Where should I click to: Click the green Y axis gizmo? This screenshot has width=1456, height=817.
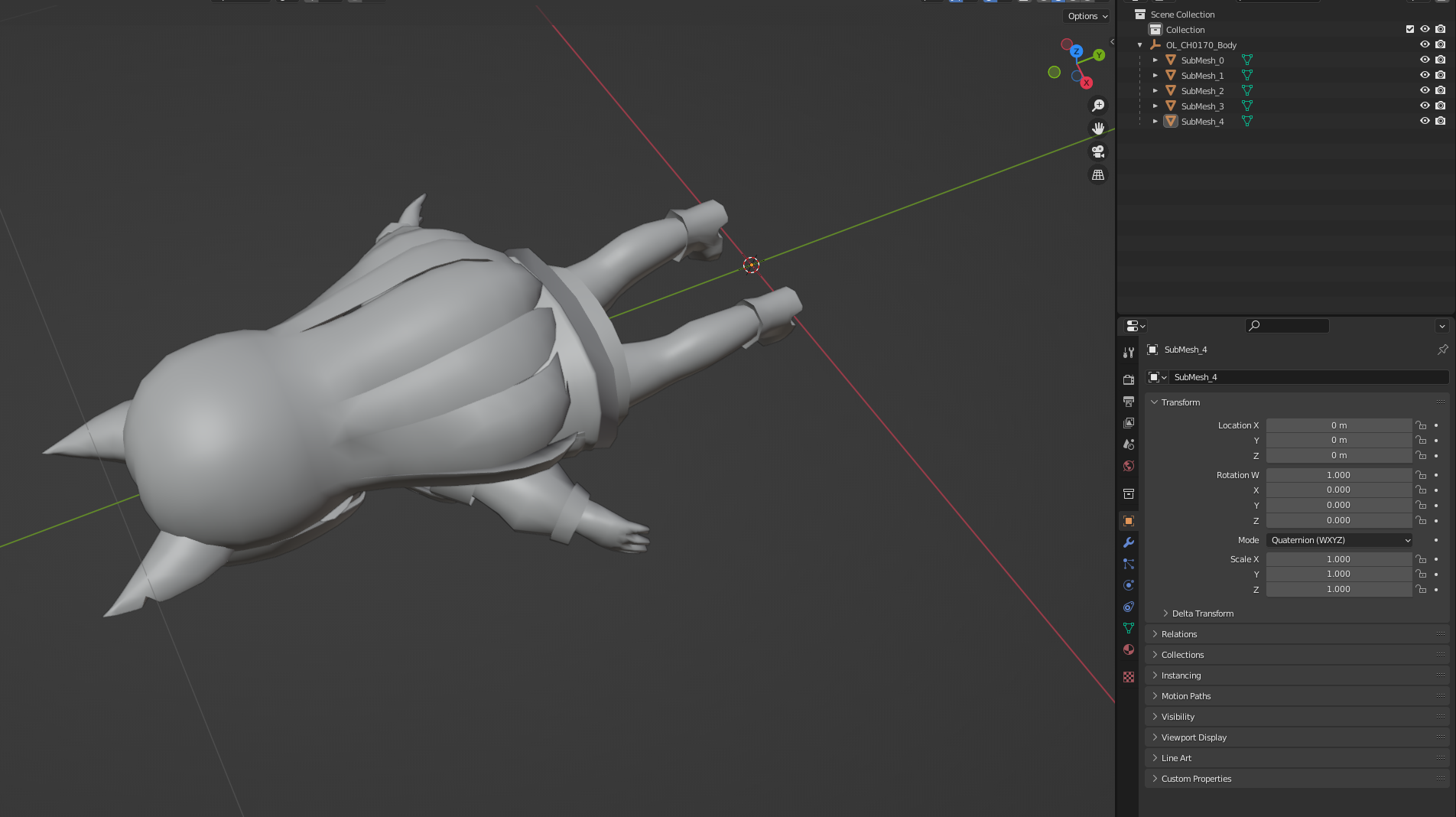coord(1099,55)
